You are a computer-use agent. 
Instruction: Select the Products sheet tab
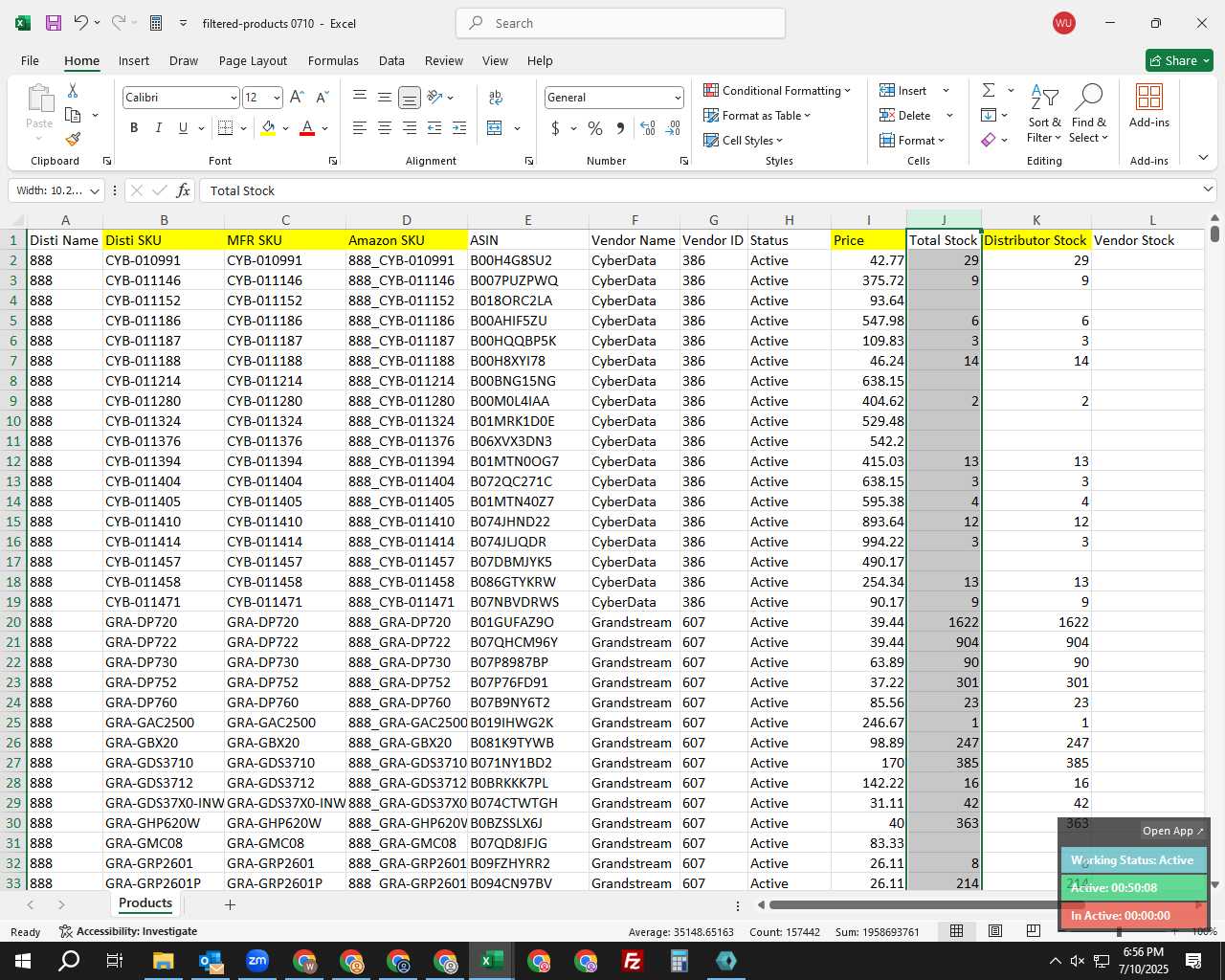point(145,903)
